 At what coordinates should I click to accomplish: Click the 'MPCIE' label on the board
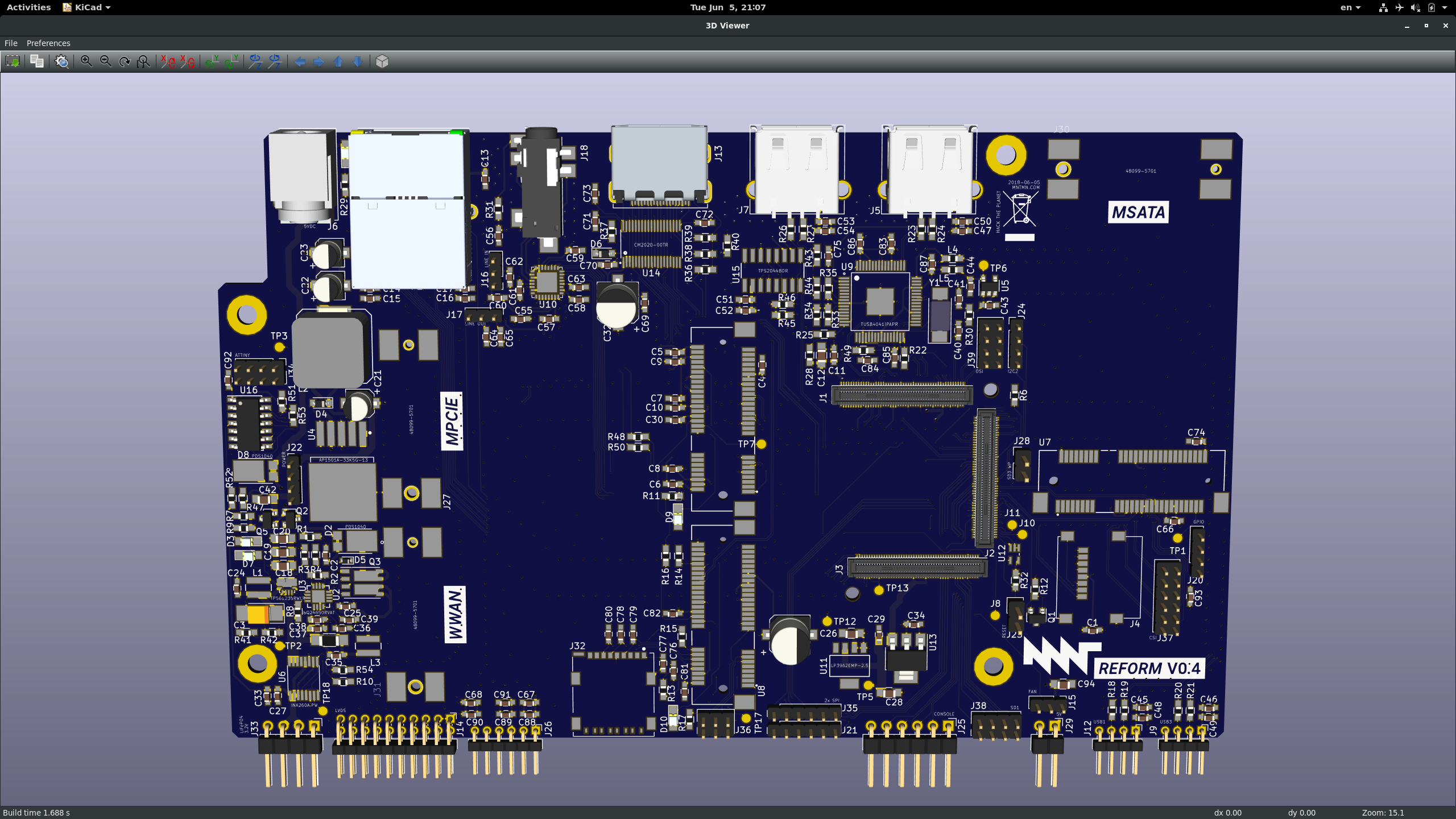(452, 421)
